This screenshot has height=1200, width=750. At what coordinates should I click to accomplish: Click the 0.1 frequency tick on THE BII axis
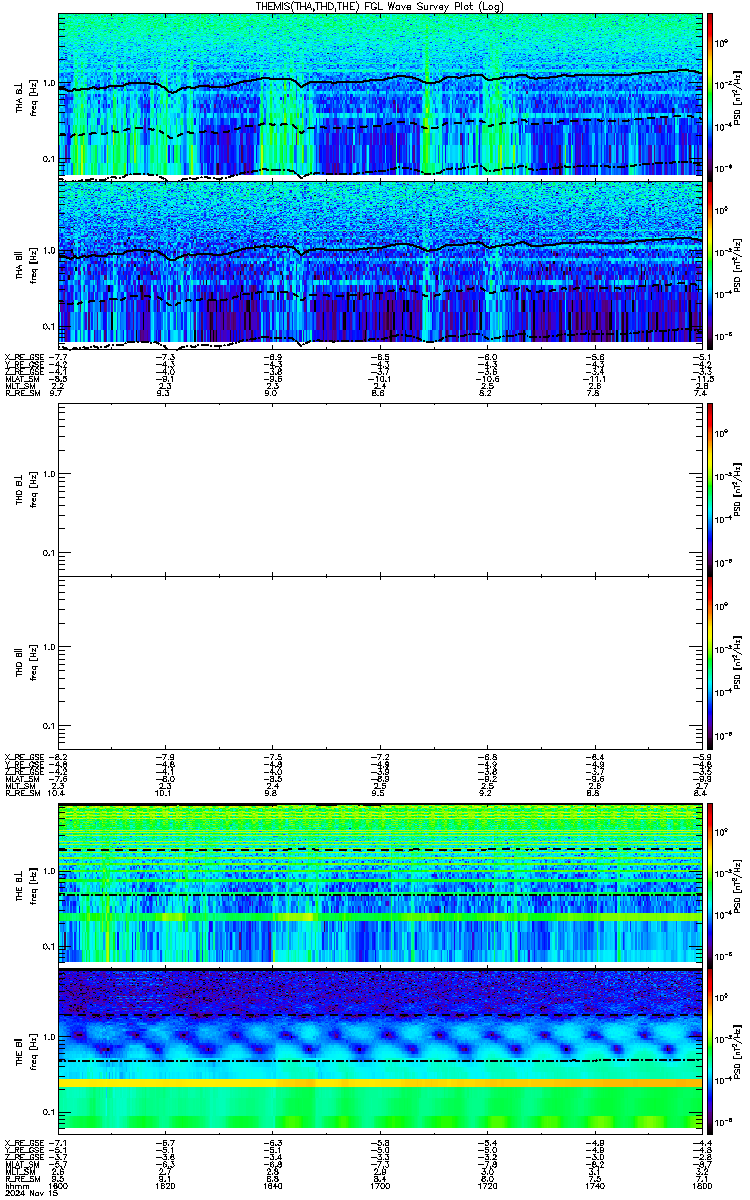tap(49, 1112)
